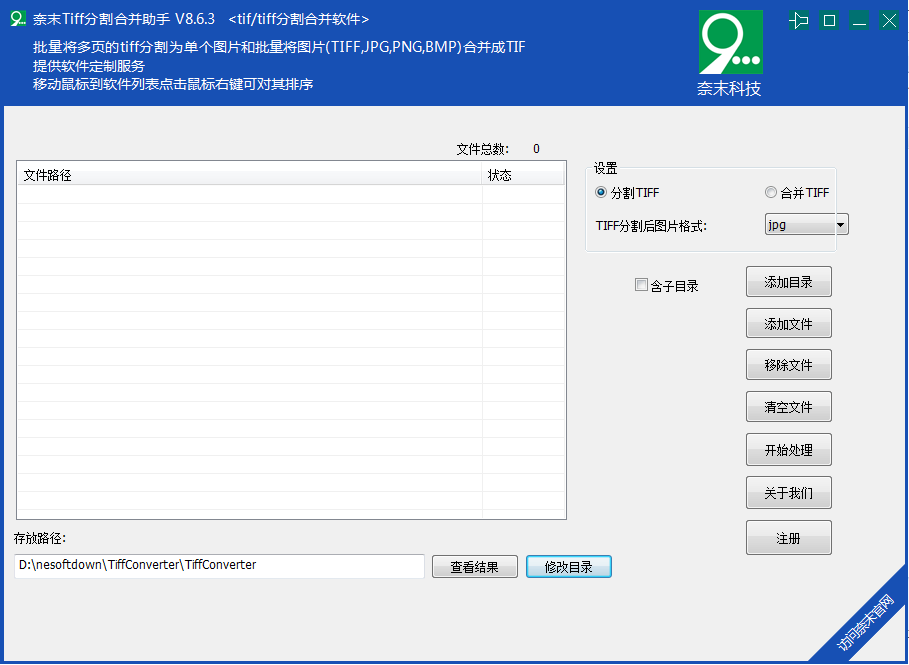Open 关于我们 information
The width and height of the screenshot is (909, 665).
click(788, 492)
